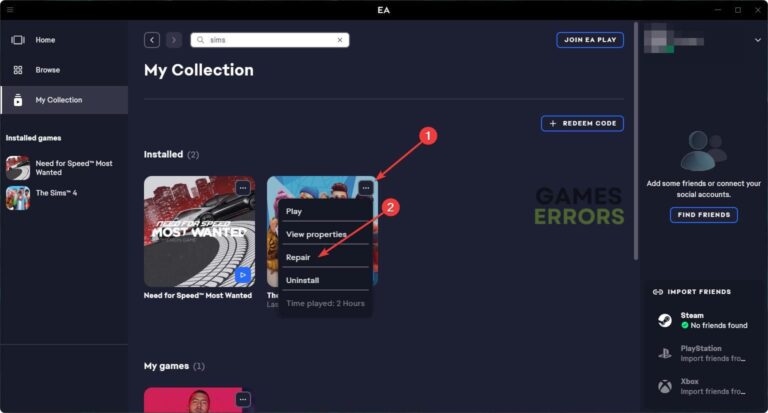Open three-dot menu on Need for Speed tile

click(x=243, y=188)
